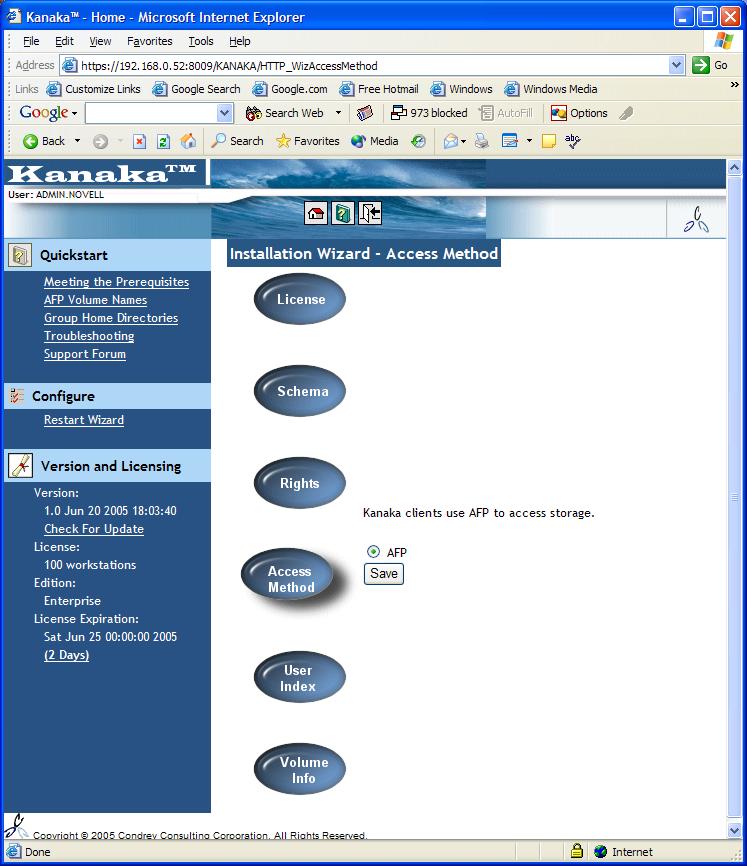Go to the Schema wizard step
Screen dimensions: 747x866
click(300, 391)
